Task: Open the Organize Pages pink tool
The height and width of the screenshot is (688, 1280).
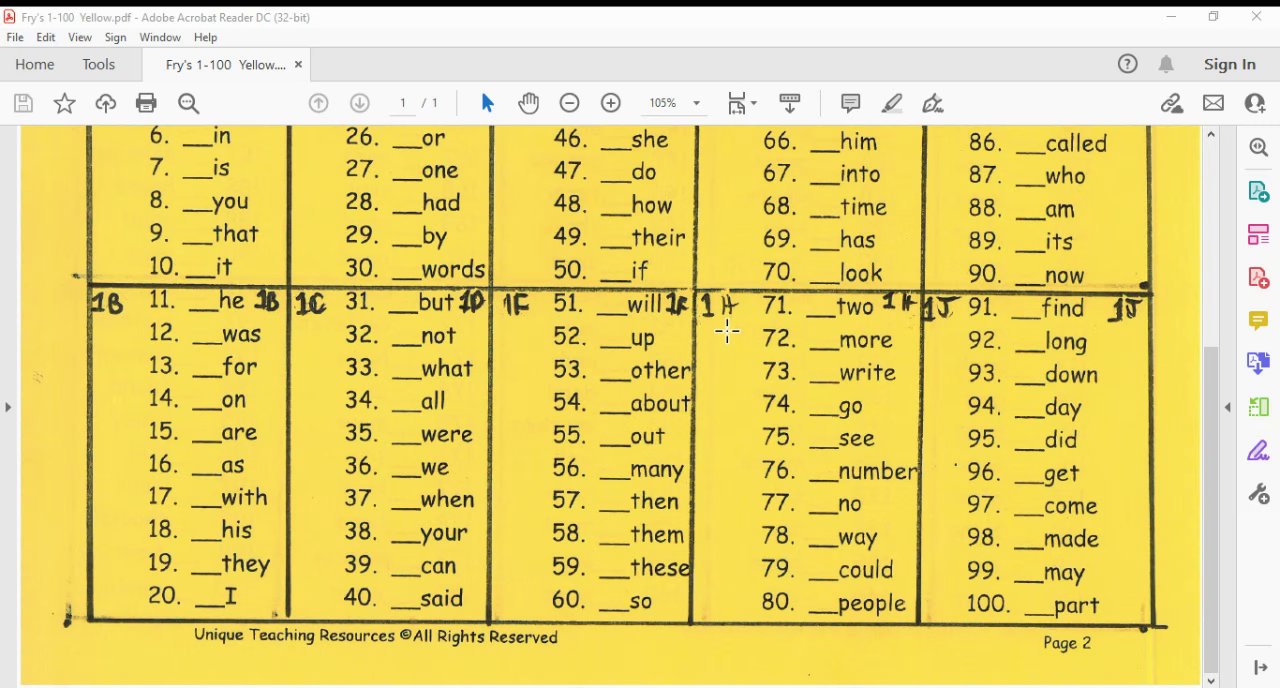Action: (1258, 235)
